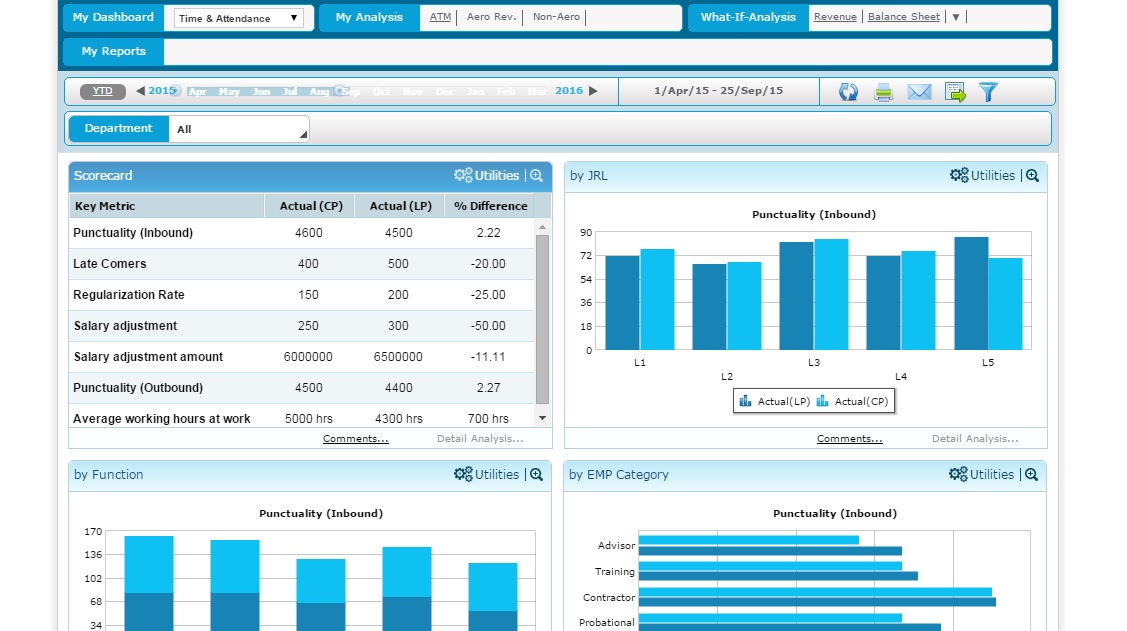Open Balance Sheet what-if link
The image size is (1127, 631).
click(903, 17)
